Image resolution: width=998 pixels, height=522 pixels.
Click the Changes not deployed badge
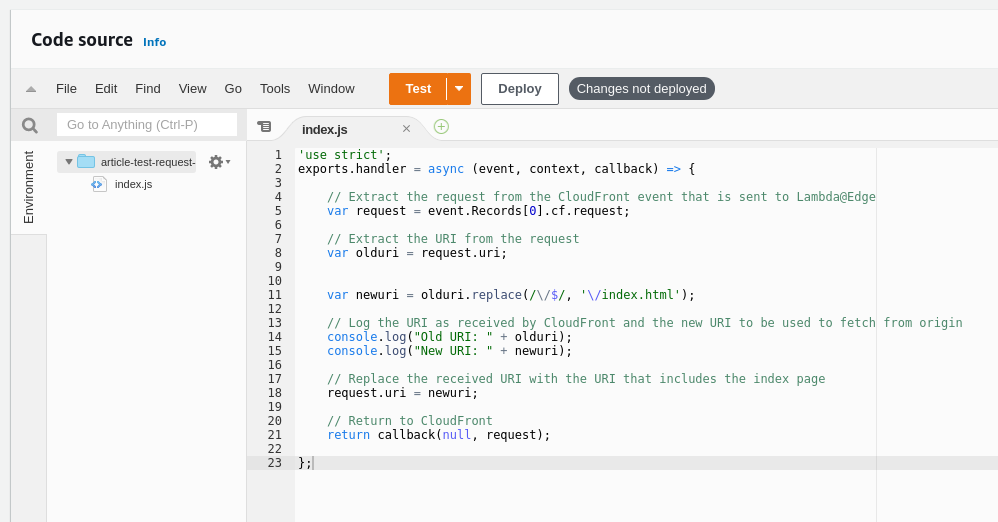point(642,89)
